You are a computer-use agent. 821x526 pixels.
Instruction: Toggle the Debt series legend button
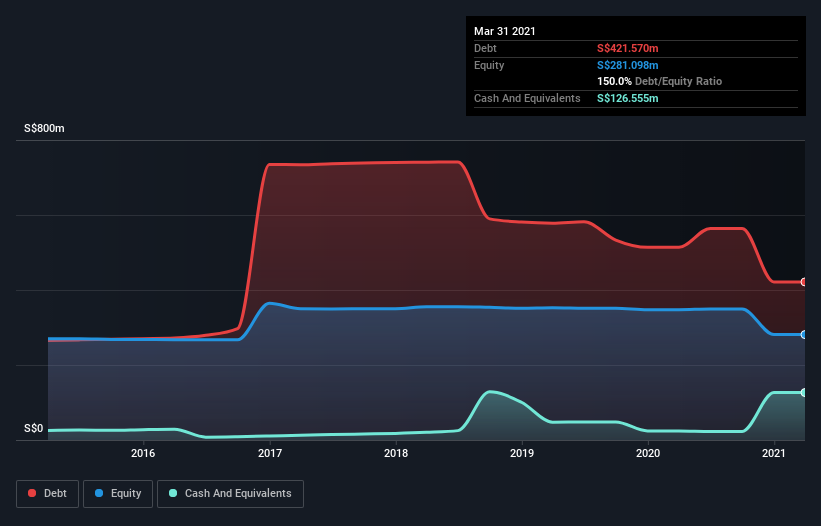point(47,494)
